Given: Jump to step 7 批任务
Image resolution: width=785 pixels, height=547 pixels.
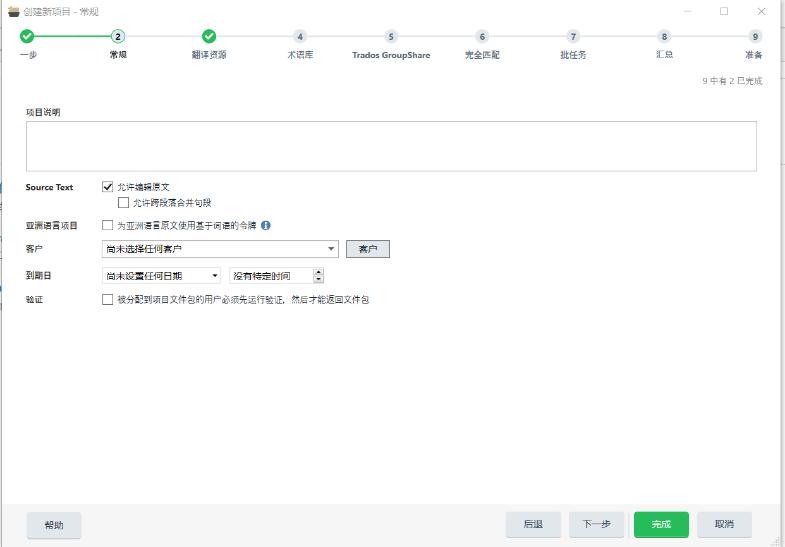Looking at the screenshot, I should click(x=573, y=36).
